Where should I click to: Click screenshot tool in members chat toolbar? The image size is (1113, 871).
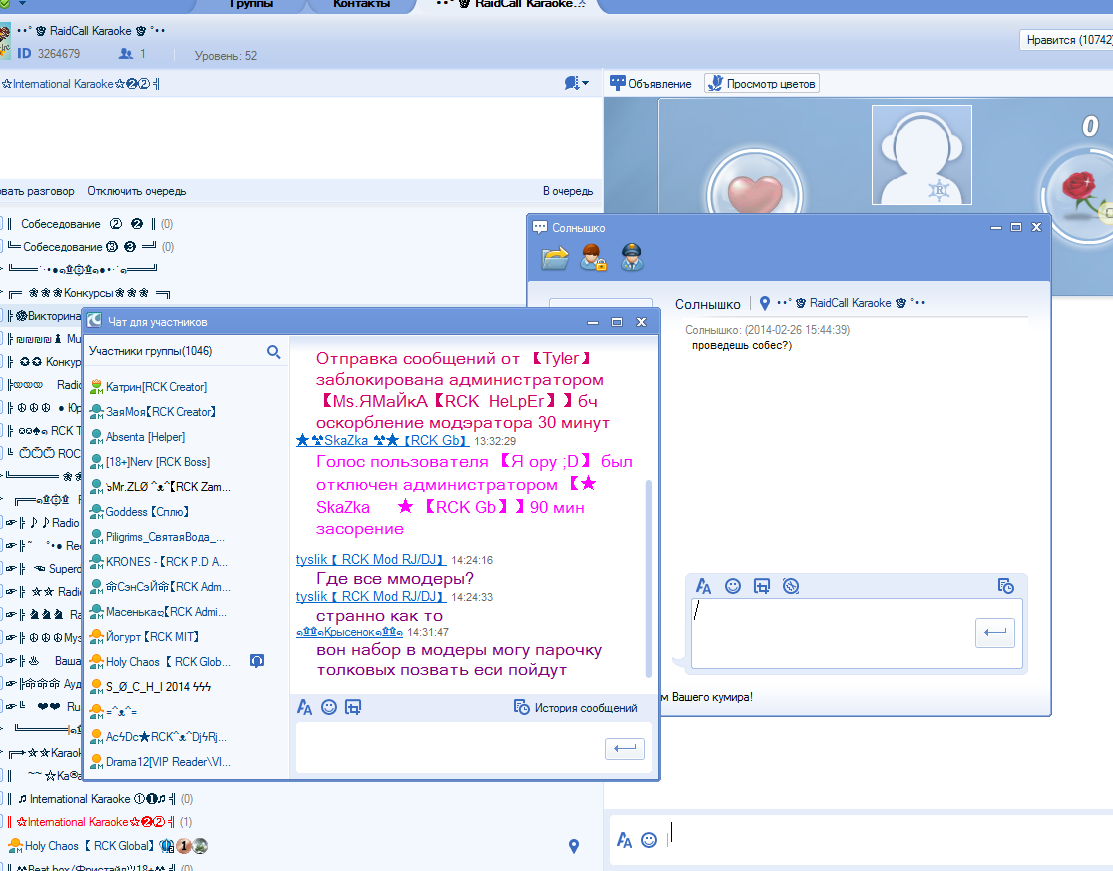[x=353, y=707]
